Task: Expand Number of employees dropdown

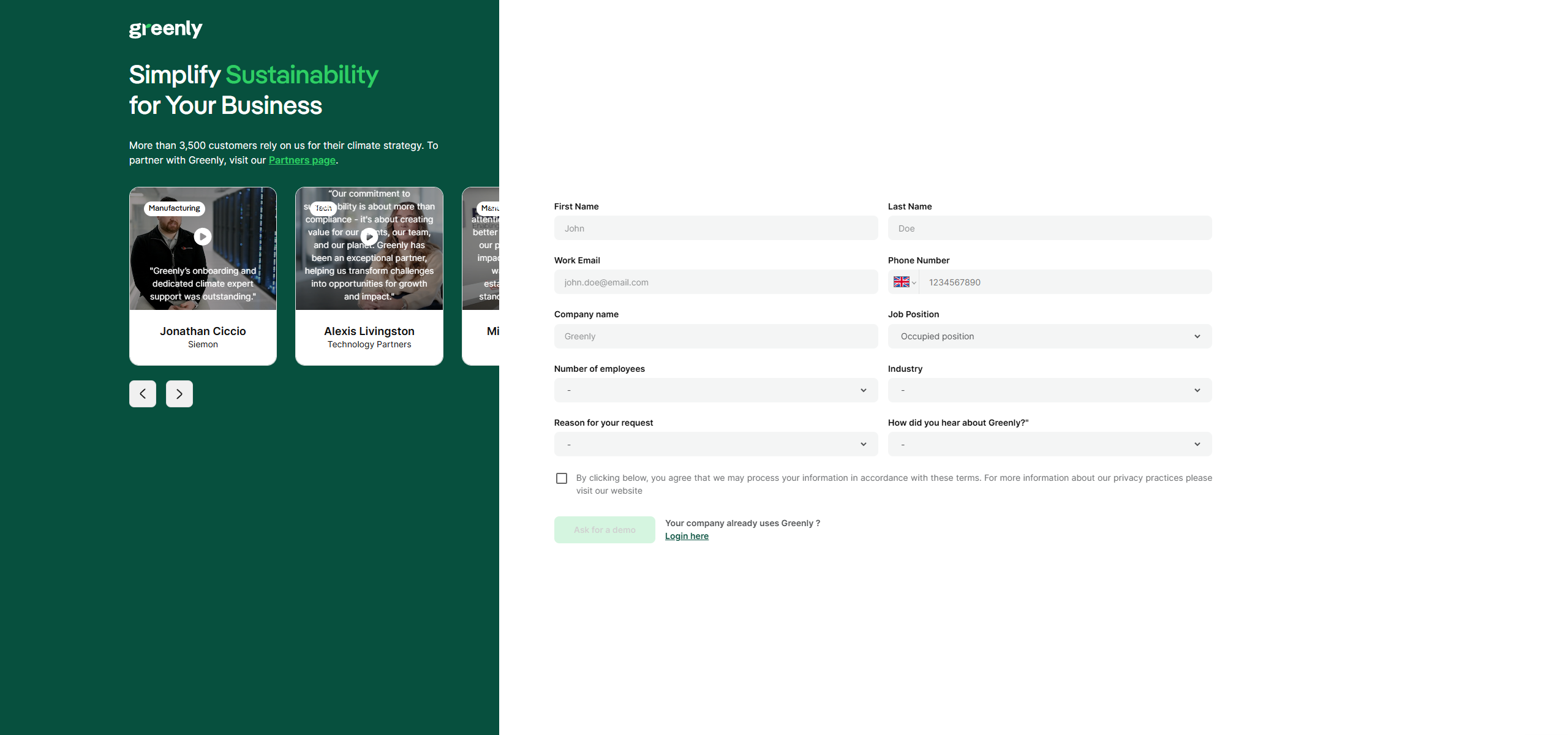Action: [716, 390]
